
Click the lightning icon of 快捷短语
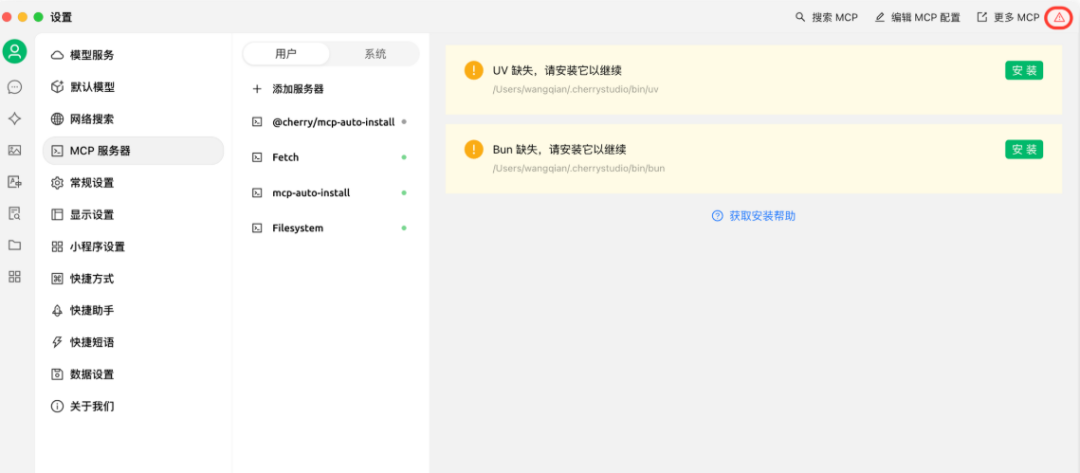[57, 342]
